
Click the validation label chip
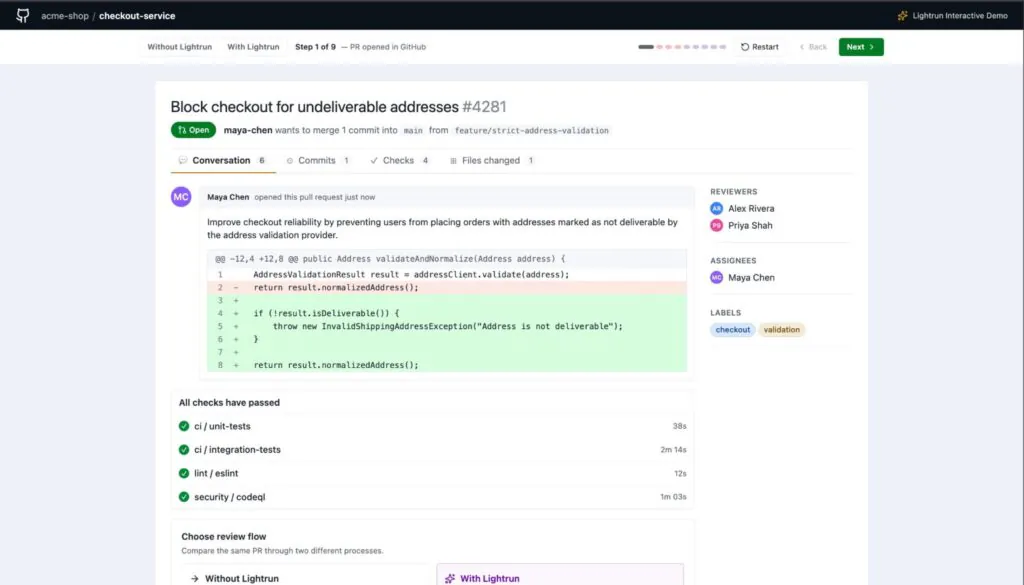click(782, 330)
